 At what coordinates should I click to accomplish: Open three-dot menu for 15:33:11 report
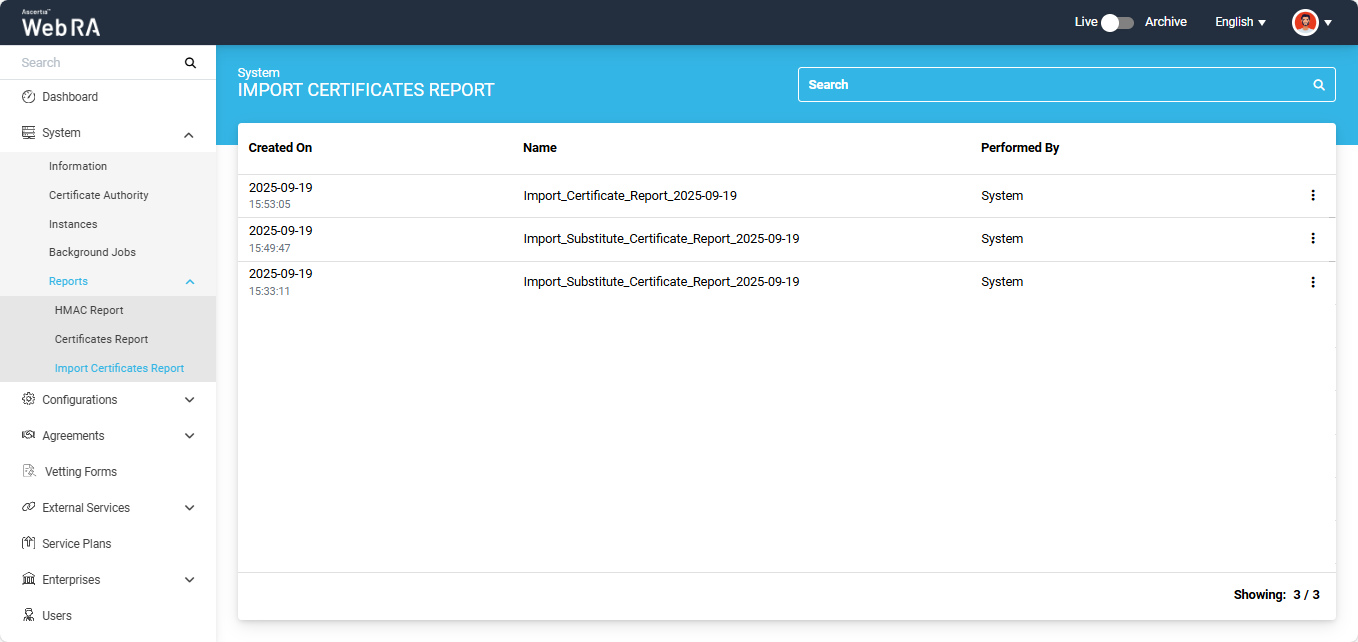point(1312,282)
